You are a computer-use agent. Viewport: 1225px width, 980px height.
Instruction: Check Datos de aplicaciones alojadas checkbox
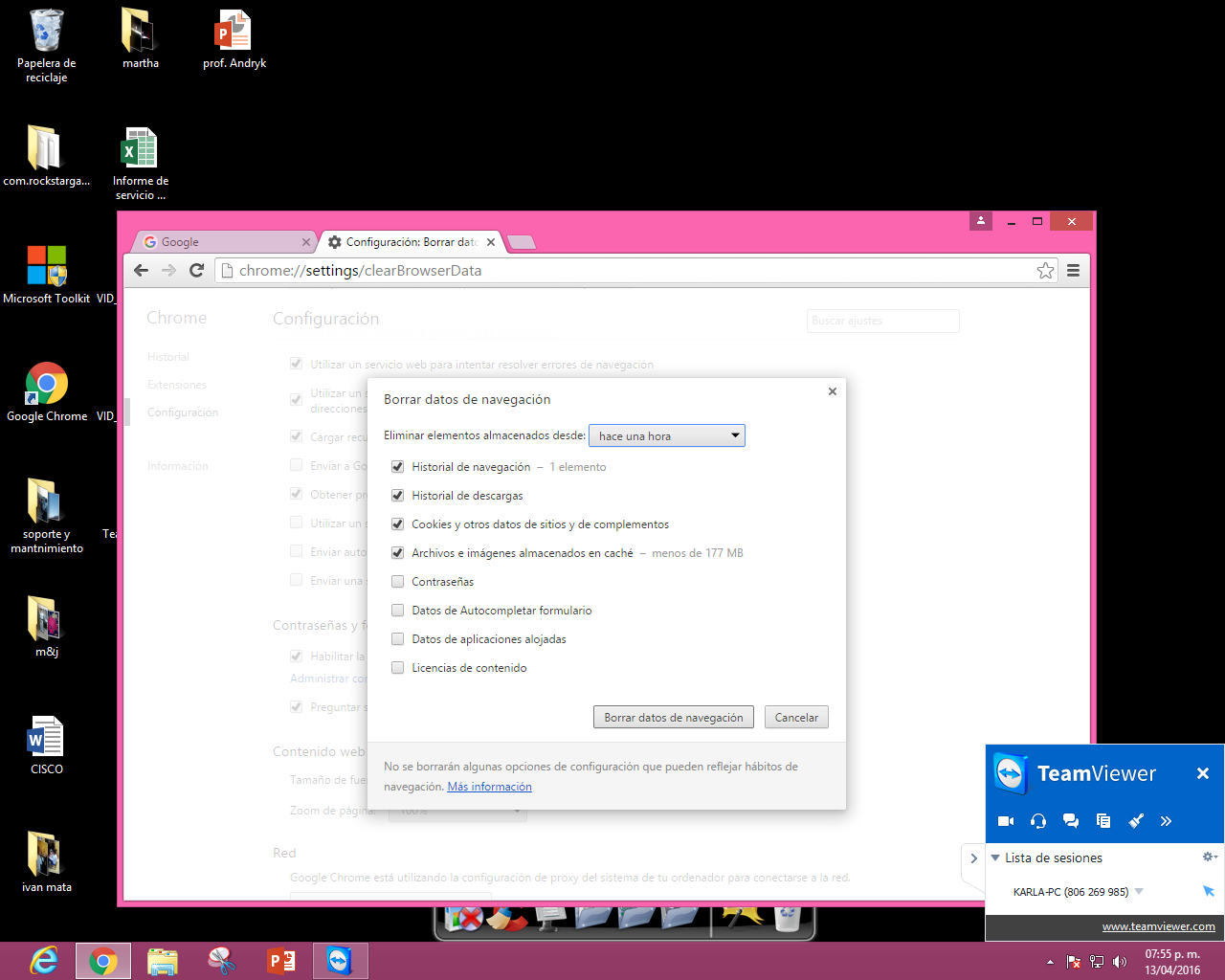click(397, 639)
